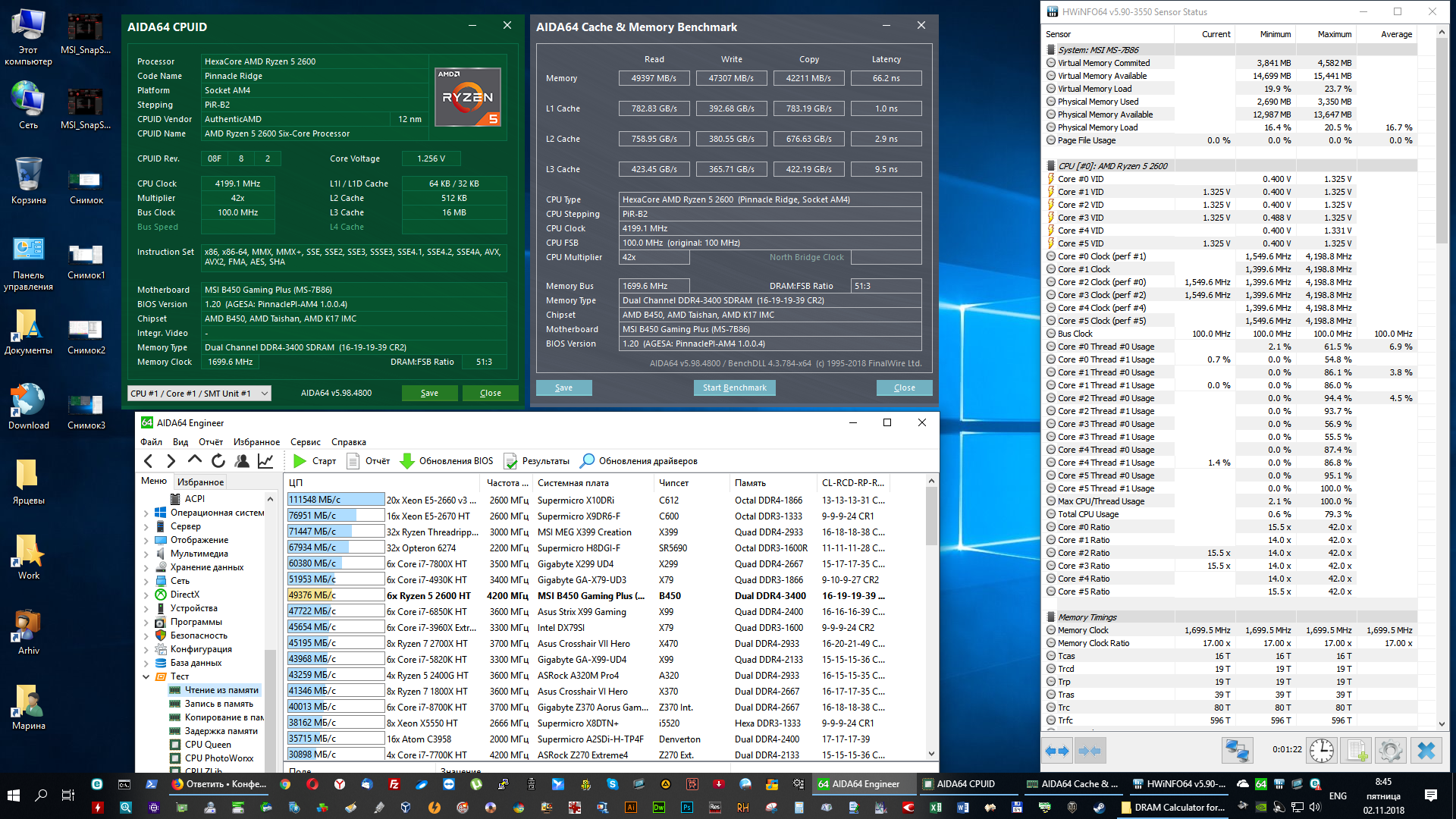
Task: Click HWiNFO logging sheet-plus icon
Action: pyautogui.click(x=1356, y=751)
